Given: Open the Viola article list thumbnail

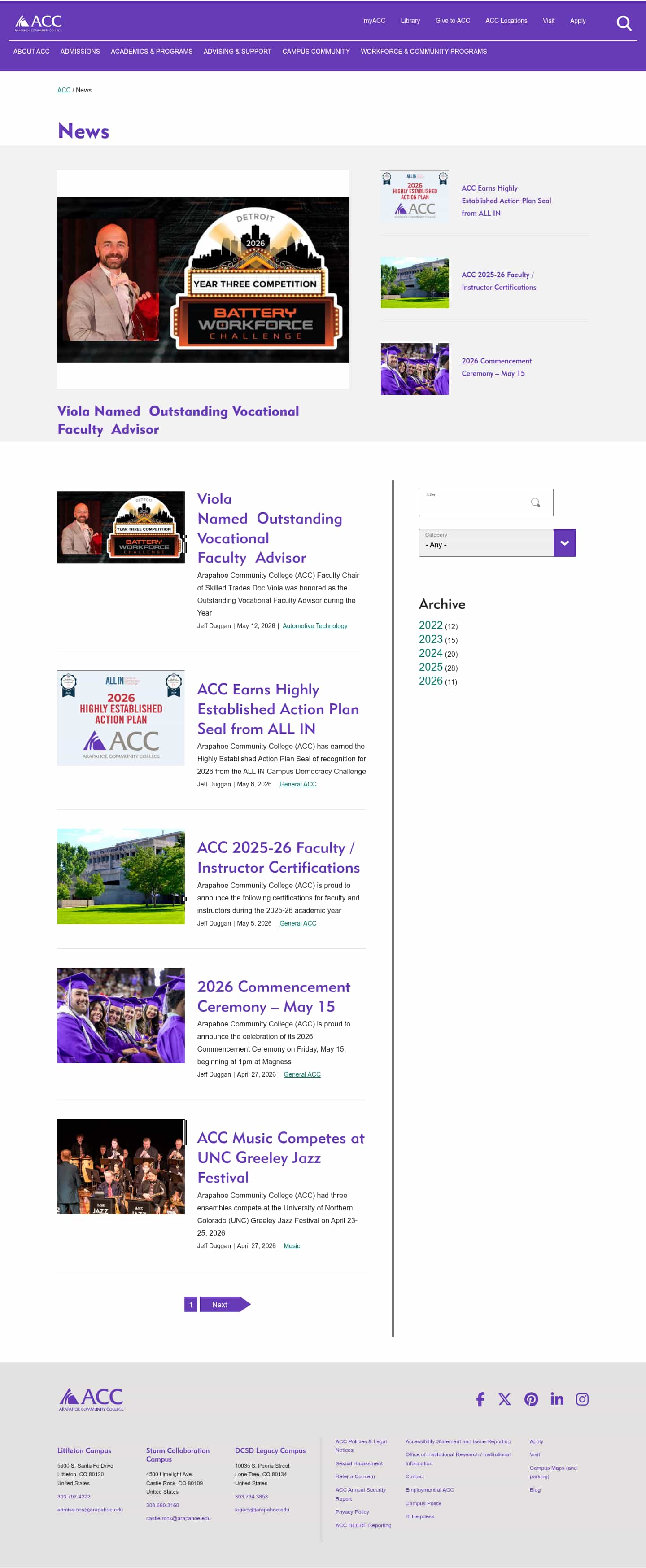Looking at the screenshot, I should (x=121, y=527).
